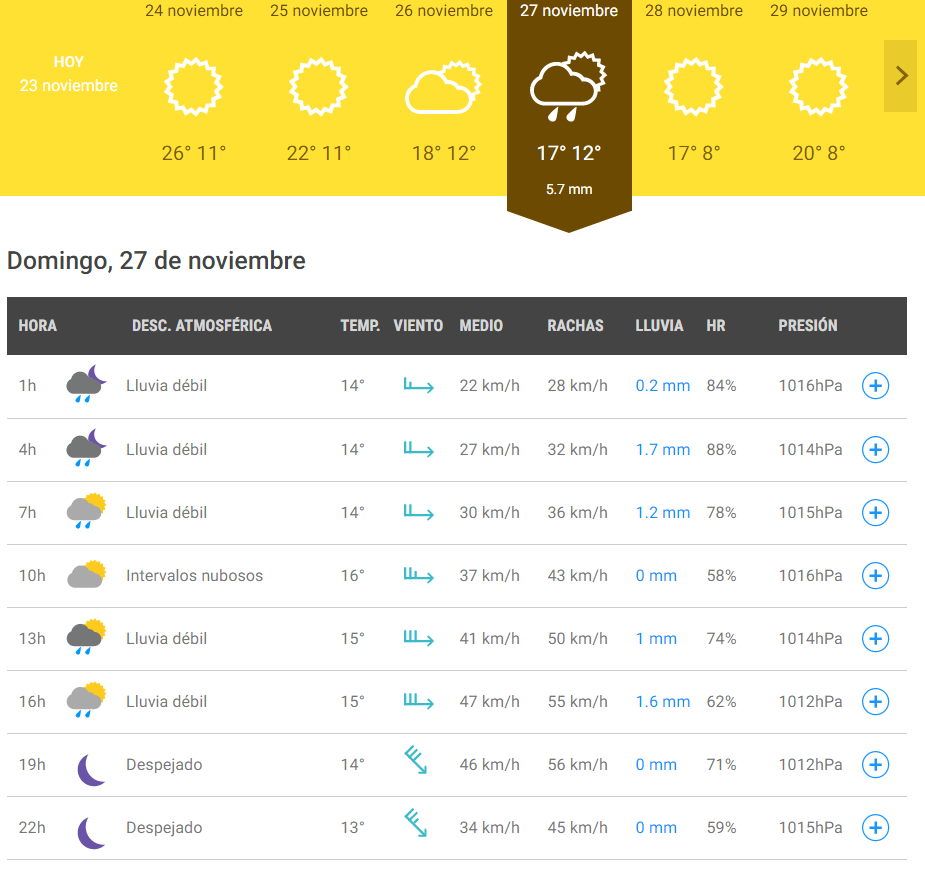This screenshot has width=925, height=875.
Task: Show extra info for the 22h row
Action: [x=875, y=828]
